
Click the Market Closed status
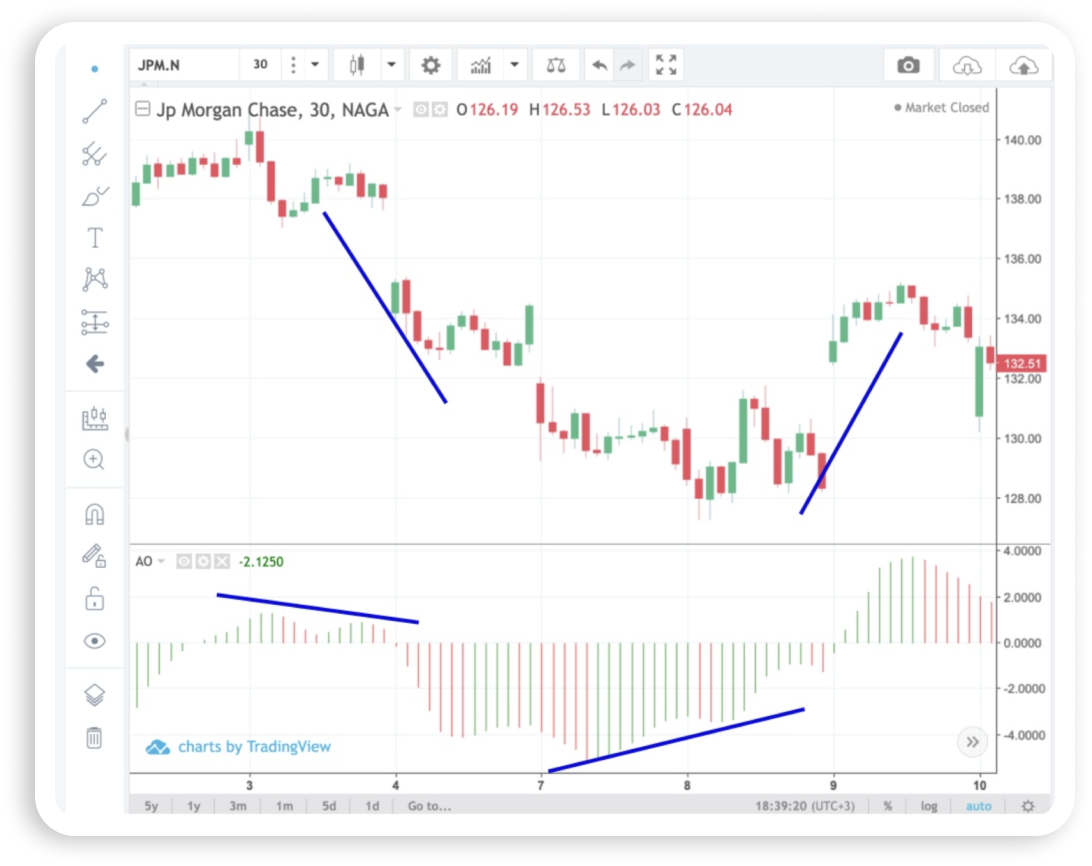tap(941, 107)
